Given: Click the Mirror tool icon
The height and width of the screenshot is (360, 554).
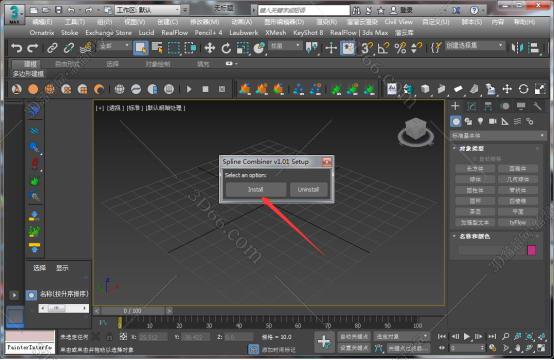Looking at the screenshot, I should pyautogui.click(x=518, y=48).
